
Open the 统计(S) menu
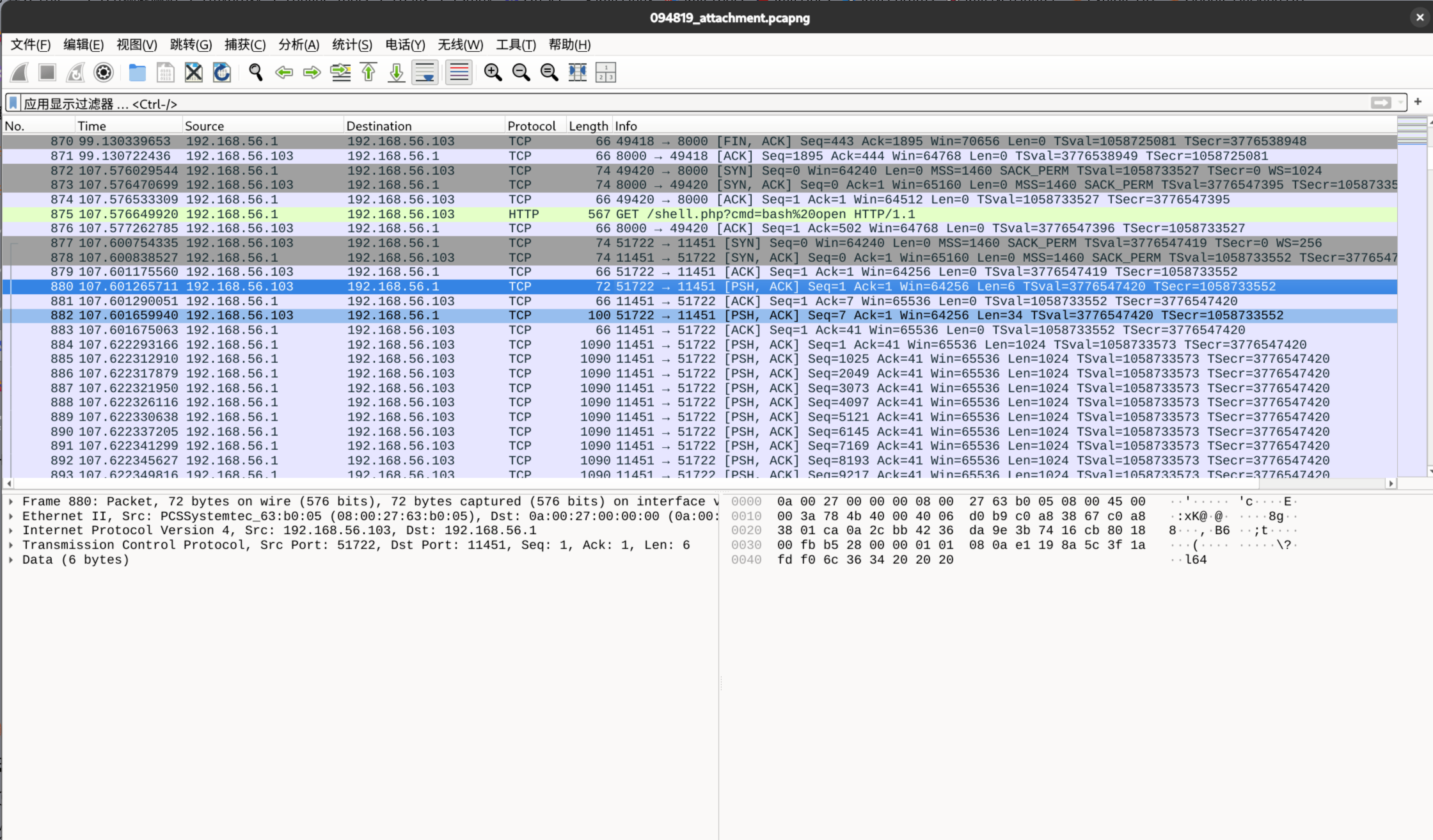click(x=351, y=45)
